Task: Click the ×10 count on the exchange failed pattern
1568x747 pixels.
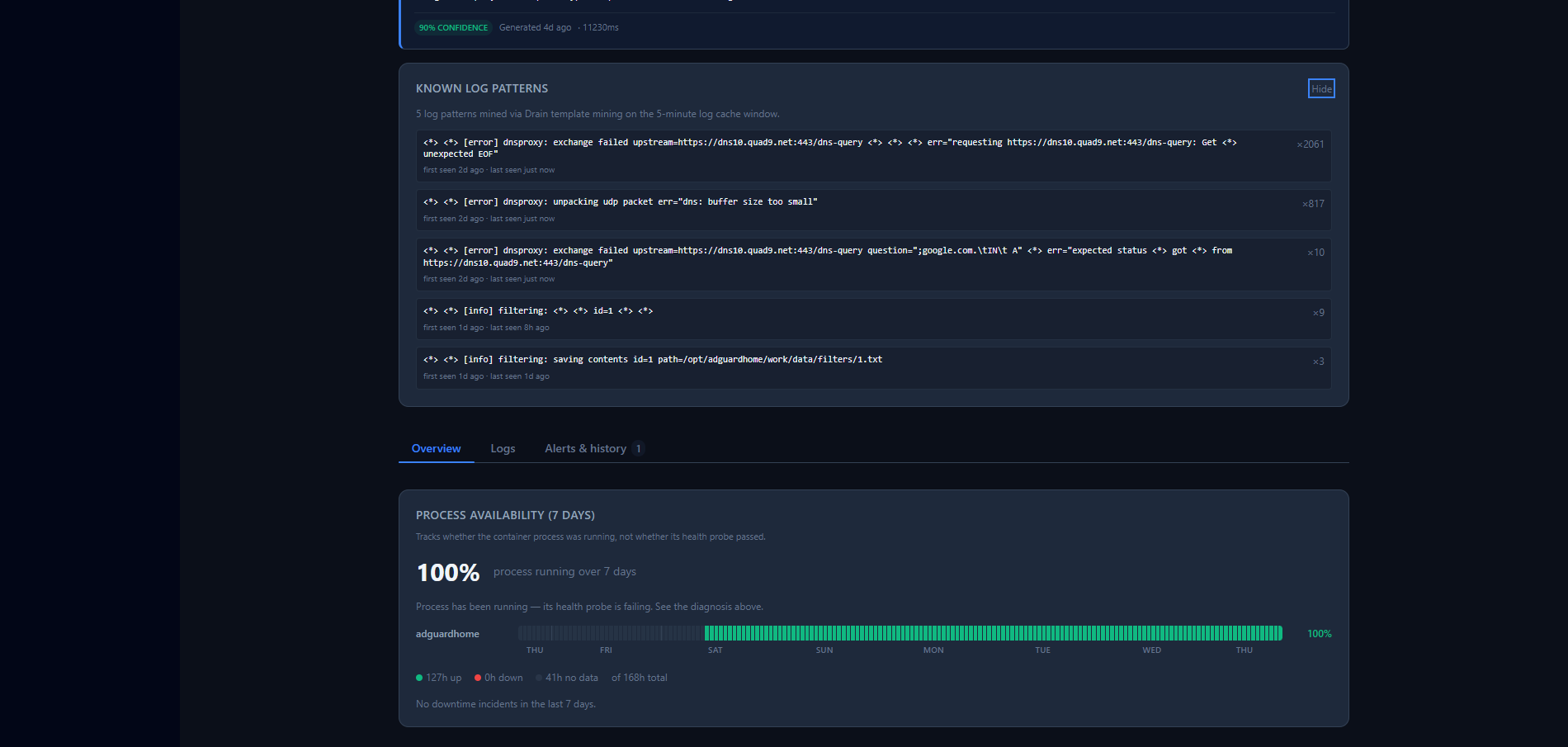Action: pos(1315,253)
